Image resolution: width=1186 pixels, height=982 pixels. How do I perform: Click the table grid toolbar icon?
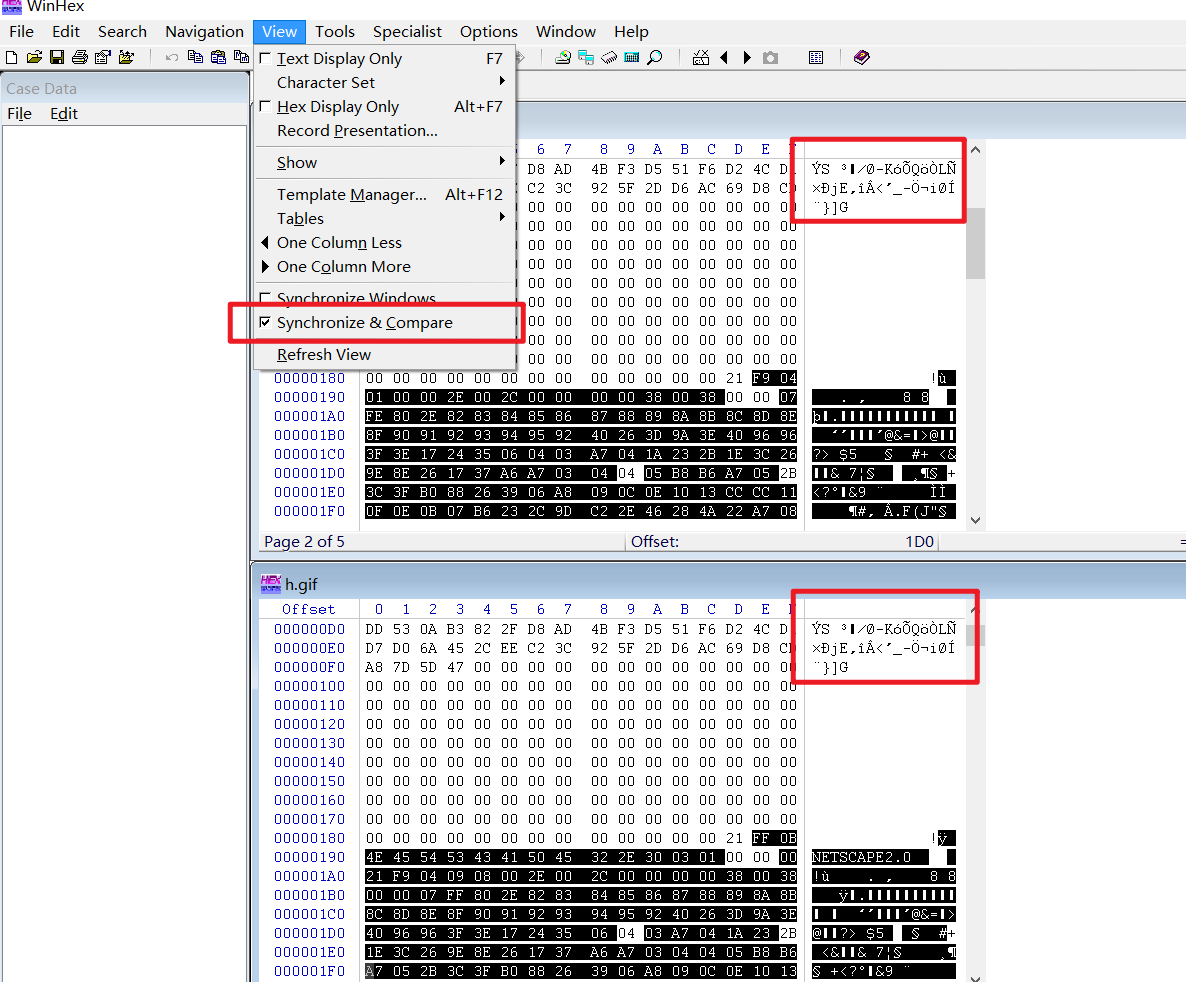click(x=816, y=57)
